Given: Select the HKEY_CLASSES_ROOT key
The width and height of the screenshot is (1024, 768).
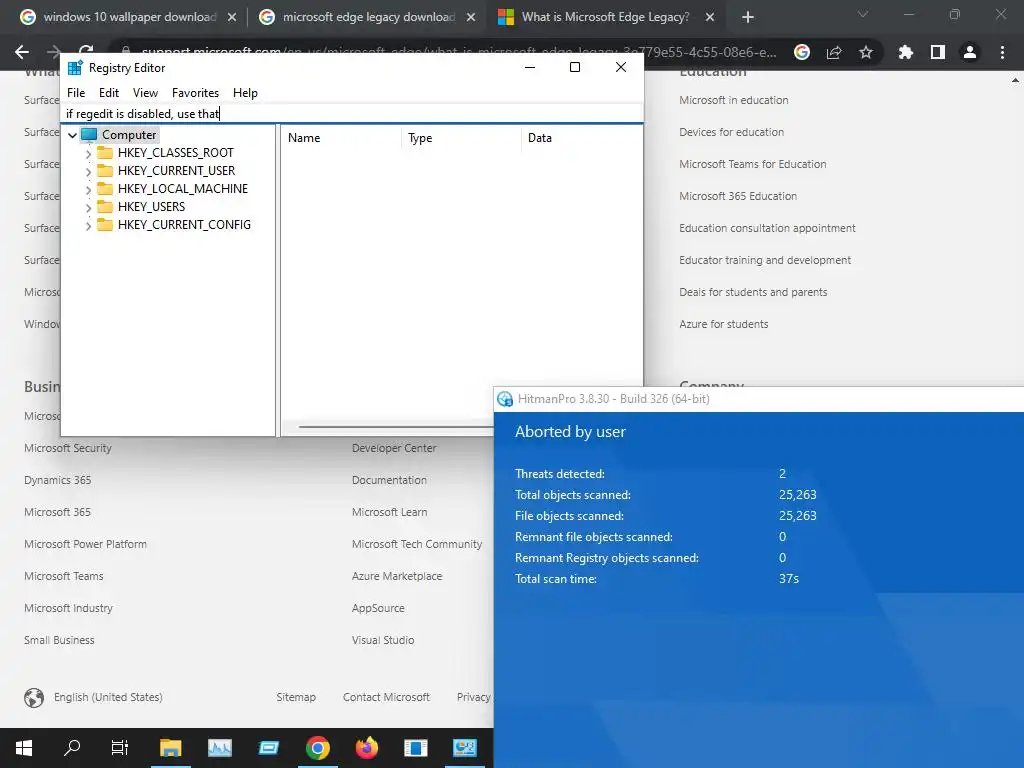Looking at the screenshot, I should click(176, 153).
